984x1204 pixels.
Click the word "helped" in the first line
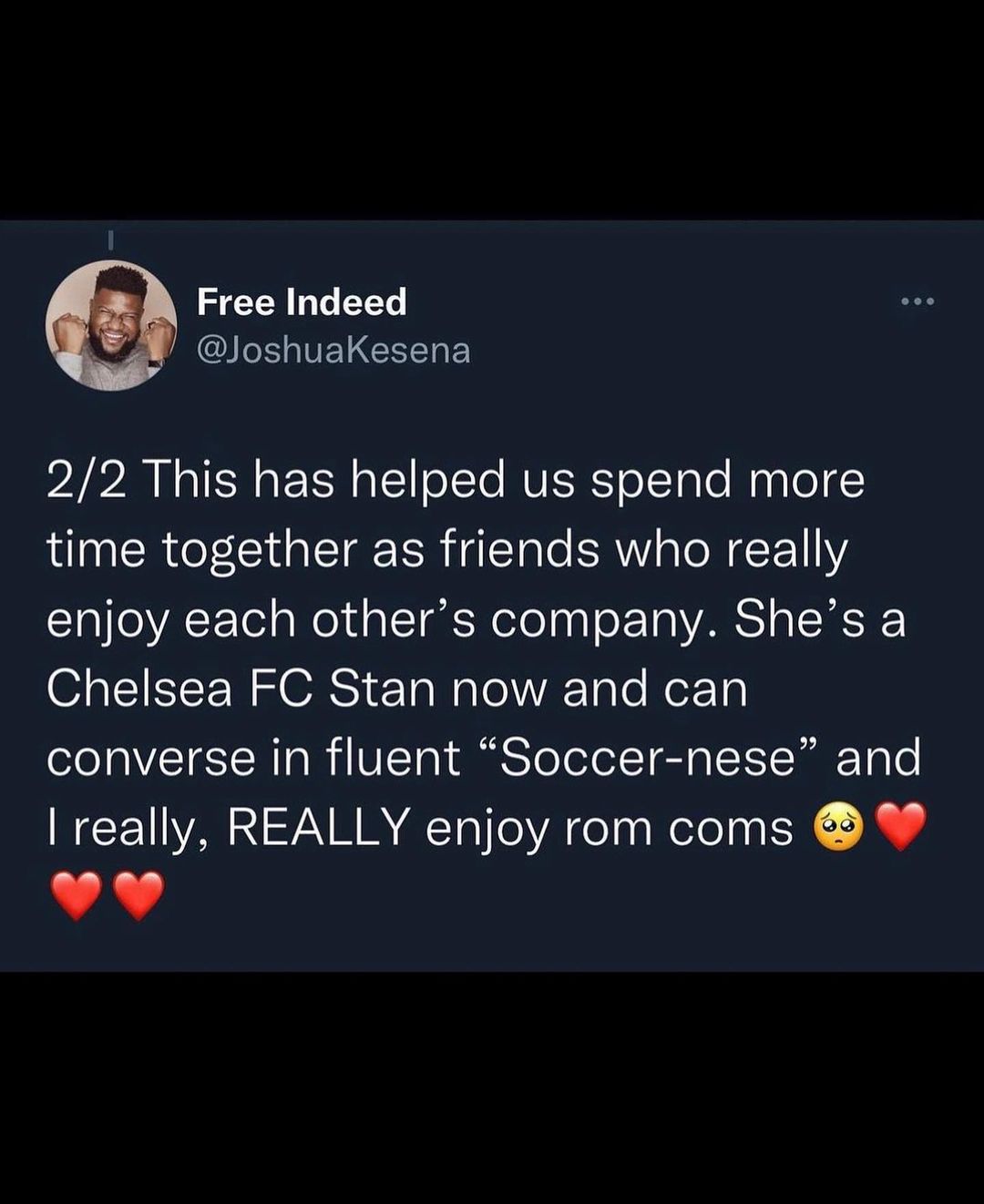pyautogui.click(x=426, y=480)
